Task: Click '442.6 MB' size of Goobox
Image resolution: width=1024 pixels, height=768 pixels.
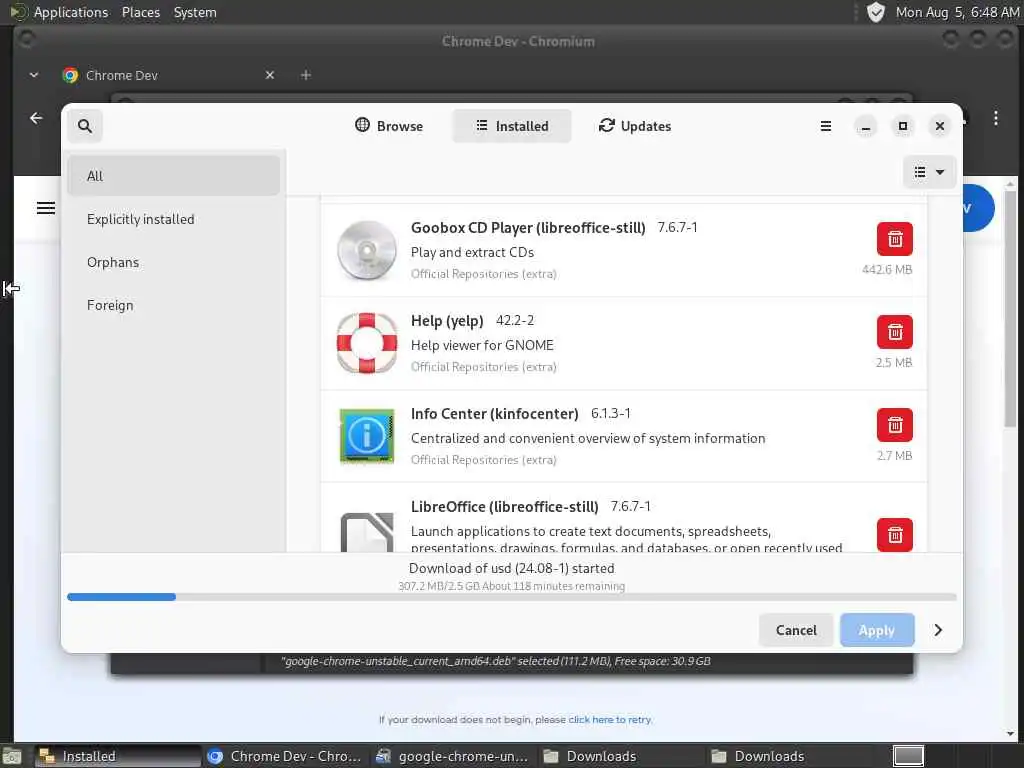Action: point(886,269)
